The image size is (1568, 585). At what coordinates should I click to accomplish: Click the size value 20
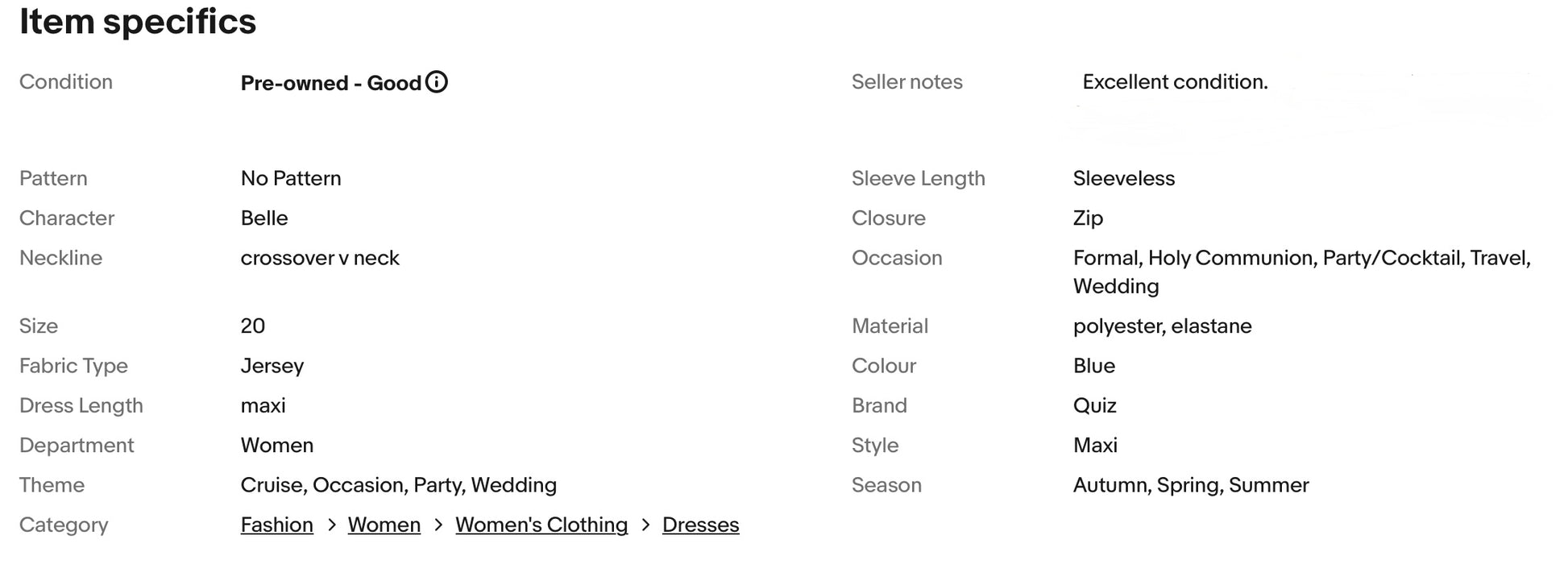(x=252, y=326)
